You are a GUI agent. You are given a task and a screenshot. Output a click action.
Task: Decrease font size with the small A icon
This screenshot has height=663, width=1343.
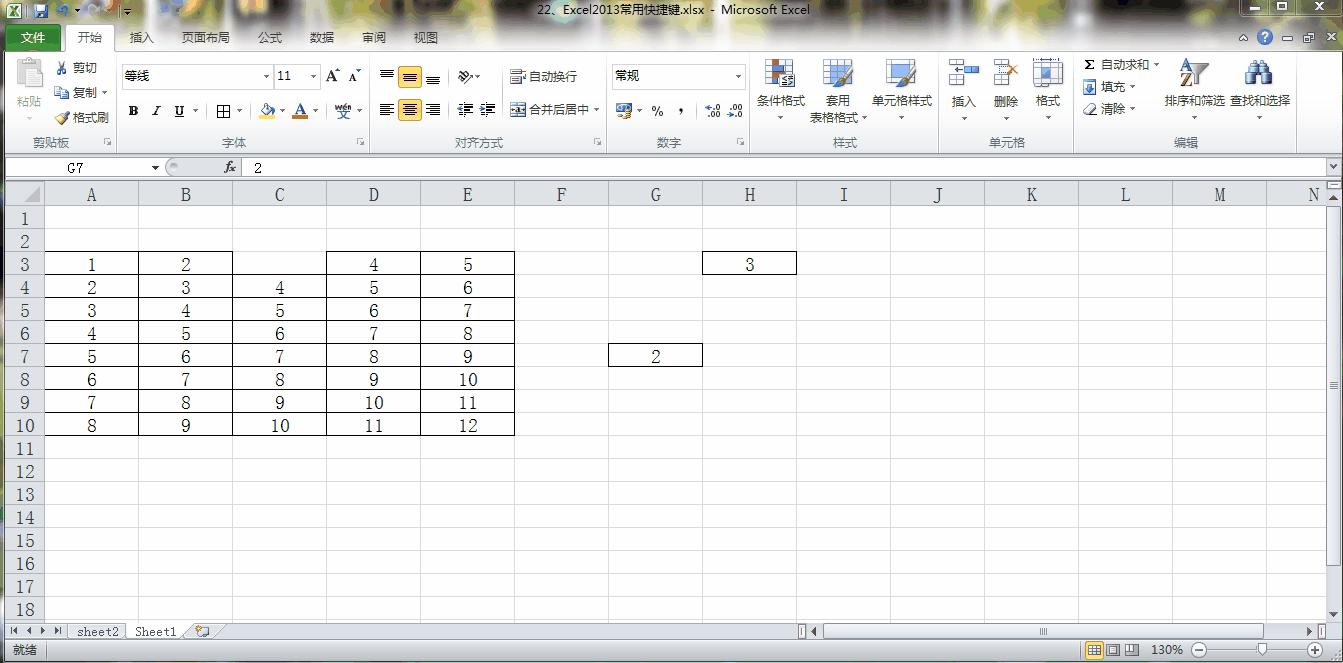coord(355,76)
